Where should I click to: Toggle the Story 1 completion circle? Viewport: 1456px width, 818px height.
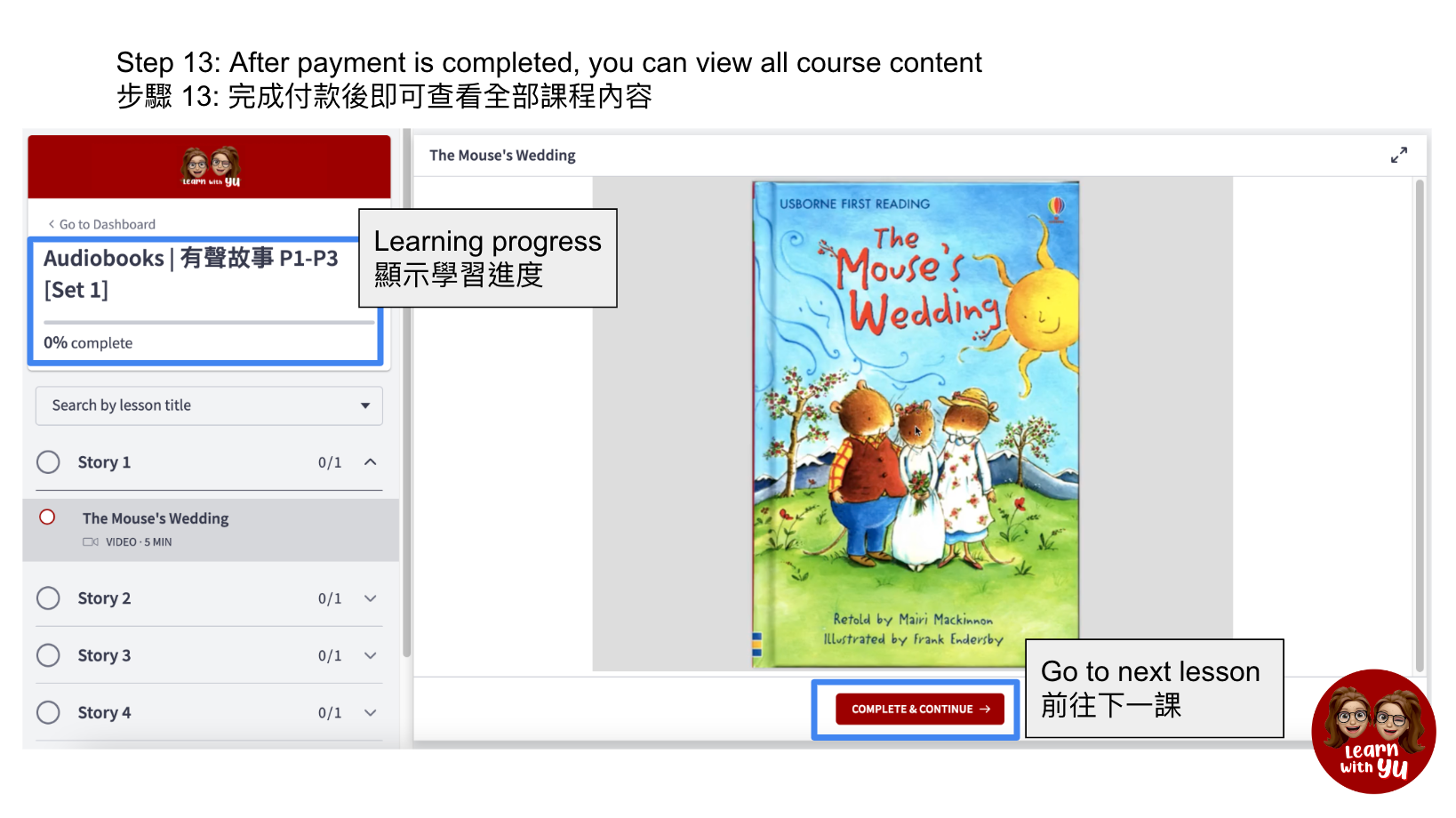(48, 462)
